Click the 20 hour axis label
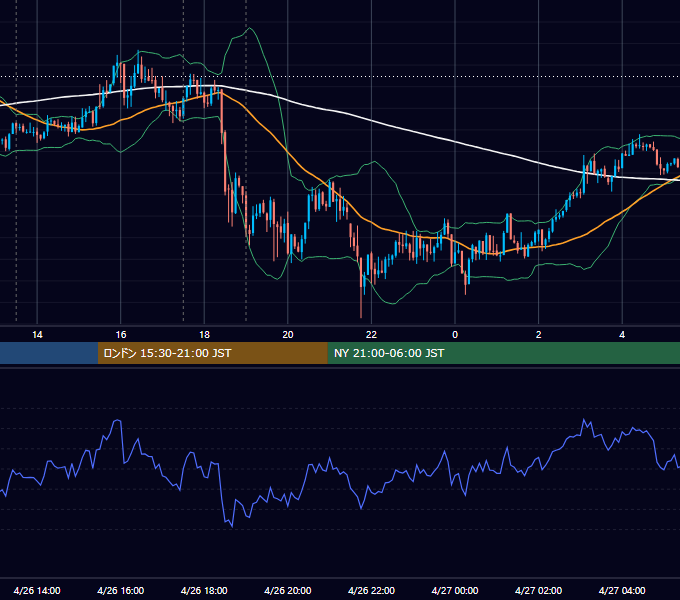Image resolution: width=680 pixels, height=600 pixels. coord(288,335)
